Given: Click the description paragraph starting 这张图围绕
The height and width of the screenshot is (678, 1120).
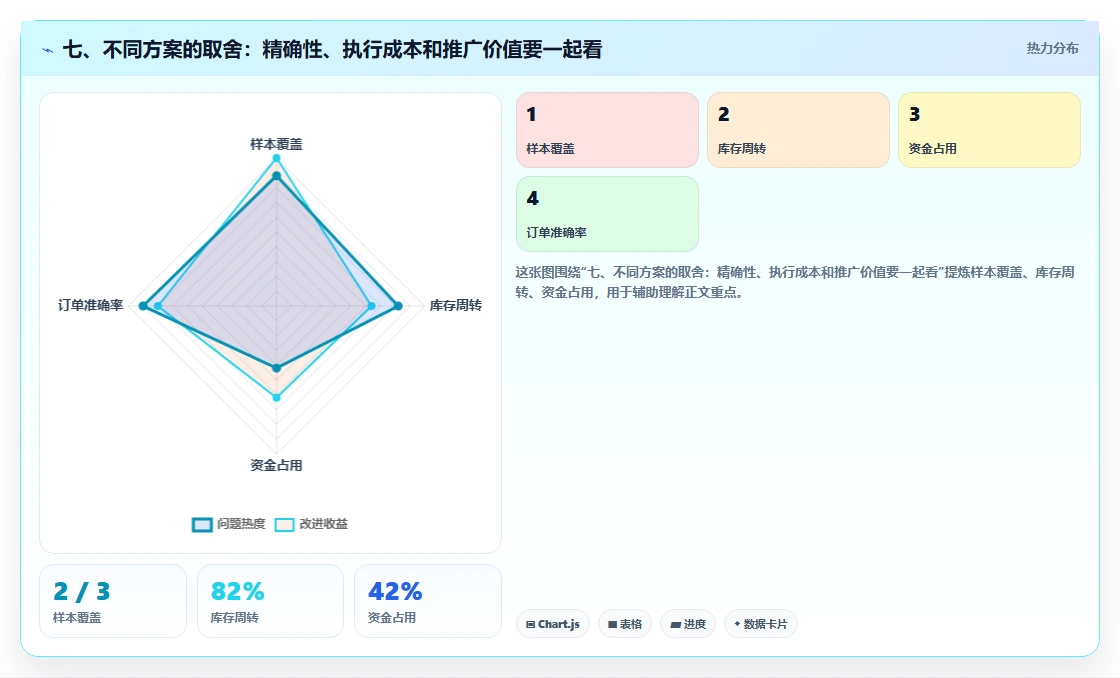Looking at the screenshot, I should pyautogui.click(x=795, y=282).
